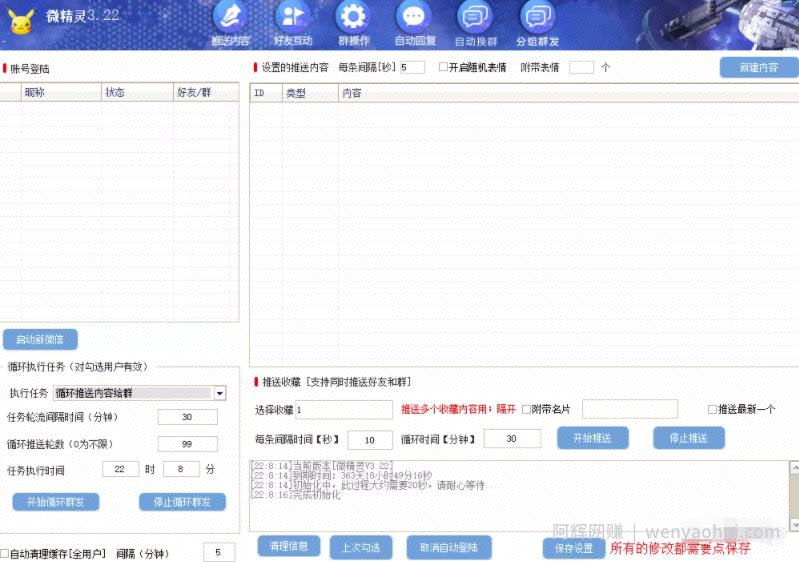This screenshot has width=799, height=562.
Task: Click the 取消自动登陆 button
Action: (449, 547)
